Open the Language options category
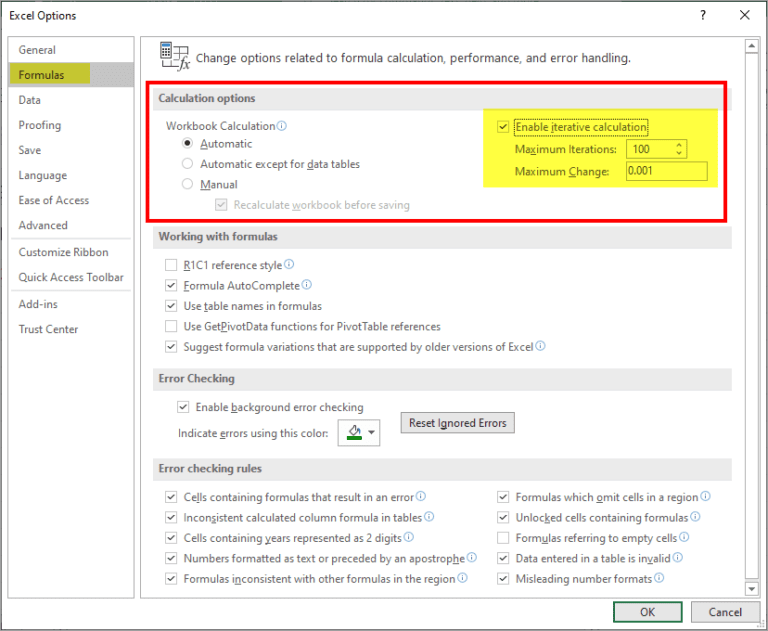This screenshot has height=631, width=768. [x=71, y=175]
